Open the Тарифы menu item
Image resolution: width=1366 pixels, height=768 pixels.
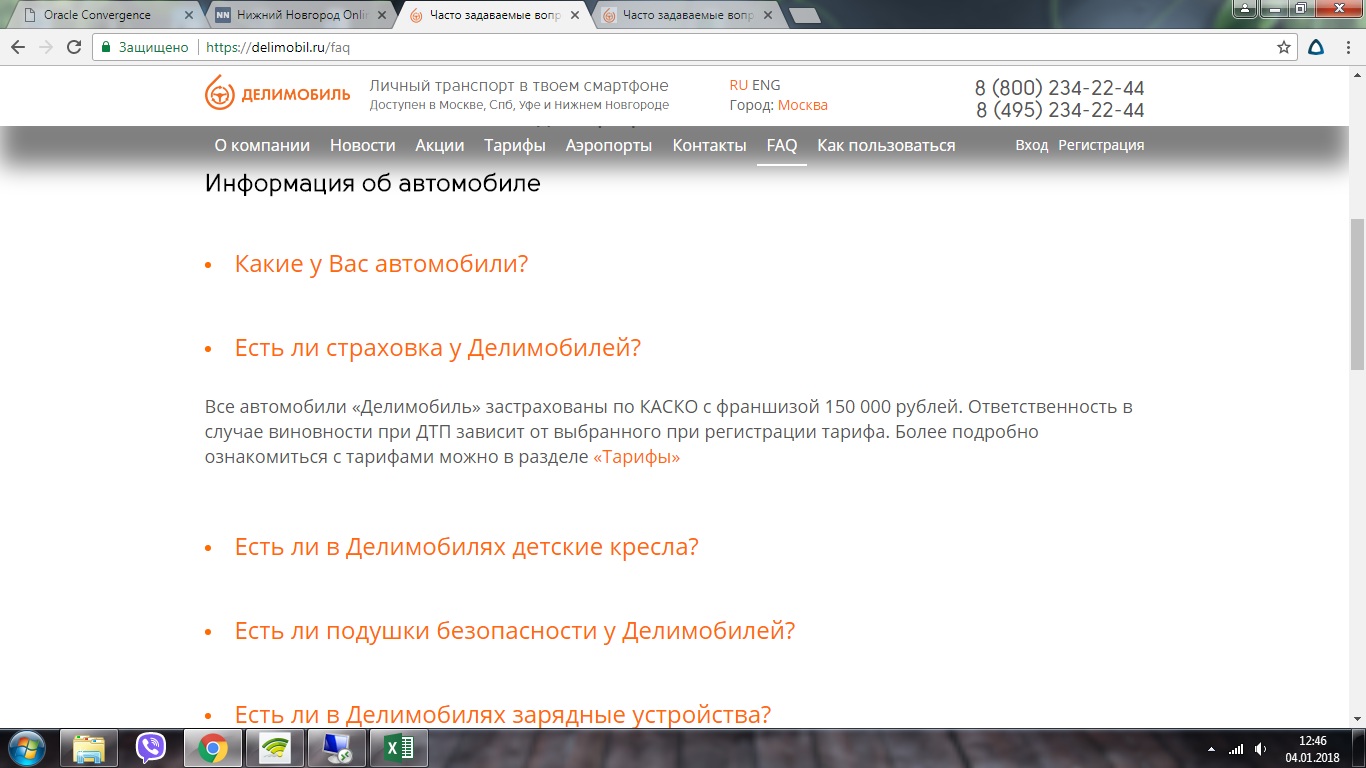tap(515, 145)
